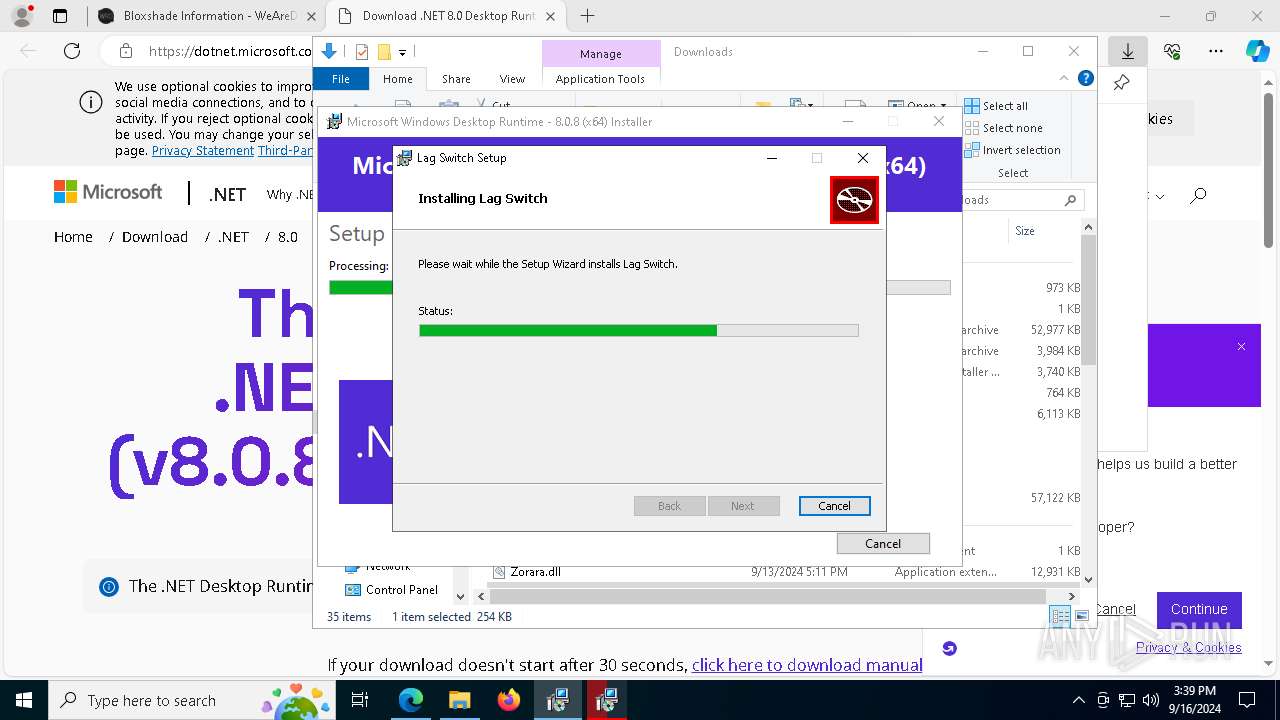Open the Edge Downloads toolbar icon

point(1127,51)
